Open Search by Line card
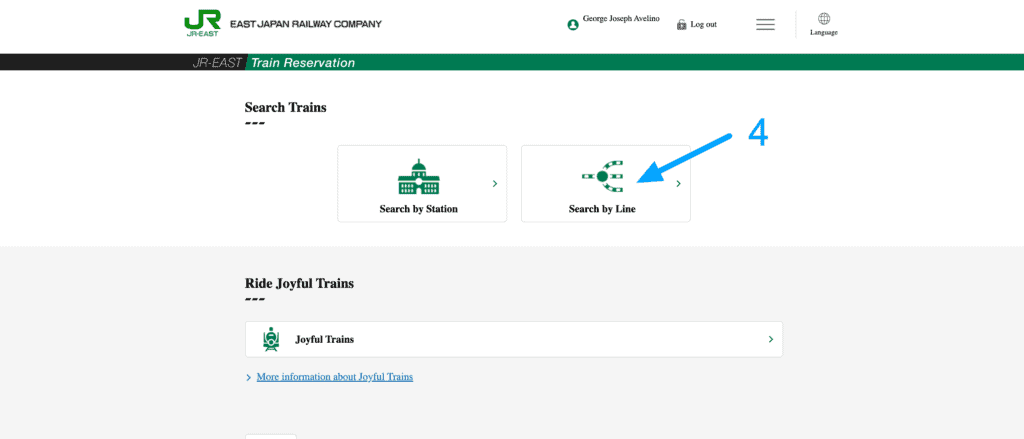1024x439 pixels. pos(605,184)
